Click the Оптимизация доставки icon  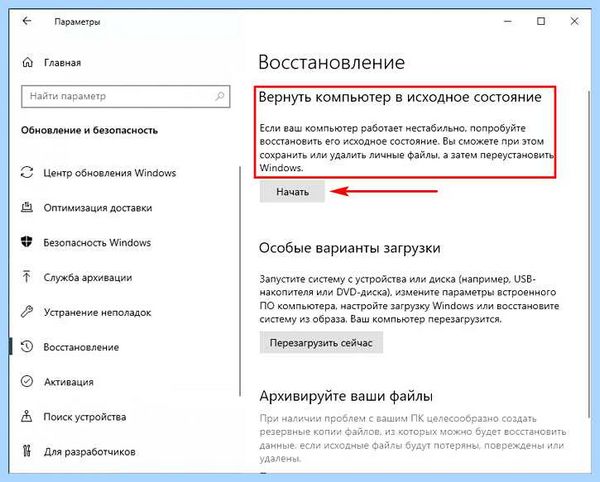(27, 207)
